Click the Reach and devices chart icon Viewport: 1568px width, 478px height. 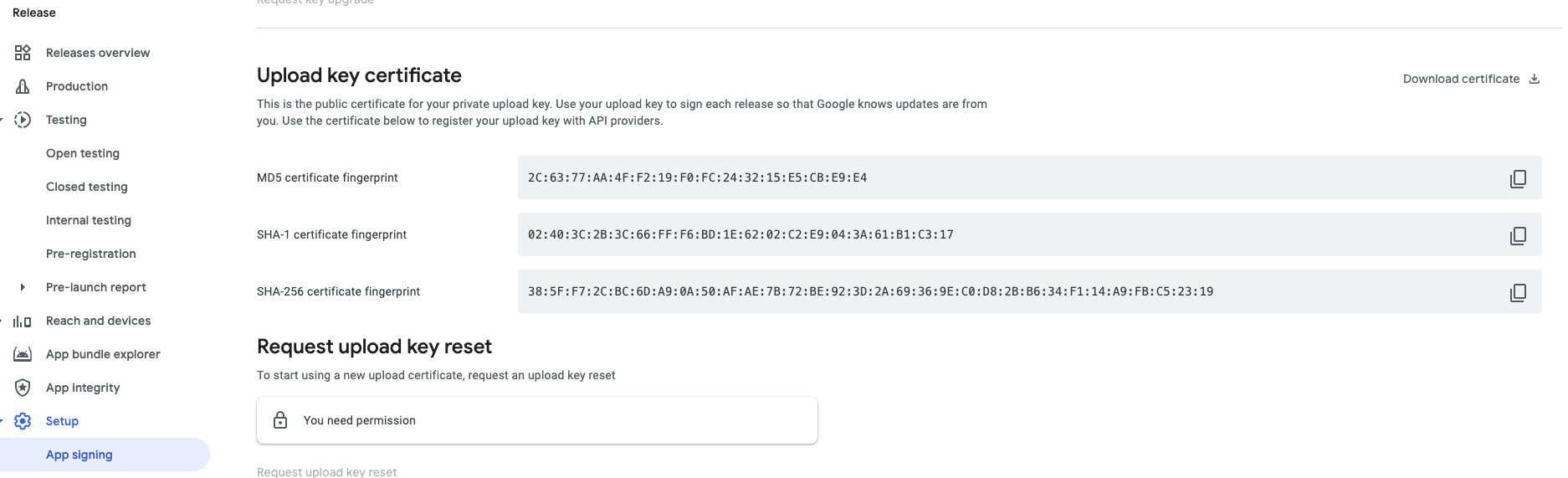click(23, 321)
